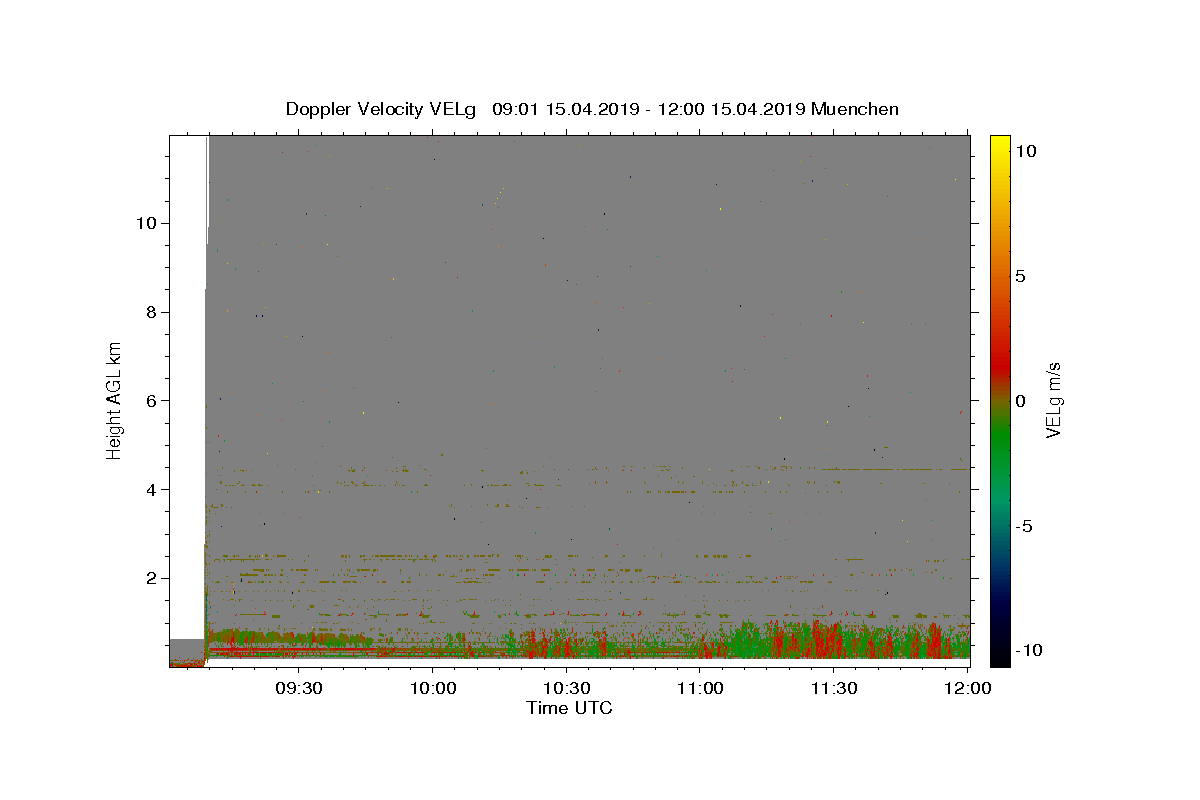The height and width of the screenshot is (800, 1200).
Task: Click the colorbar tick label 5
Action: click(1020, 275)
